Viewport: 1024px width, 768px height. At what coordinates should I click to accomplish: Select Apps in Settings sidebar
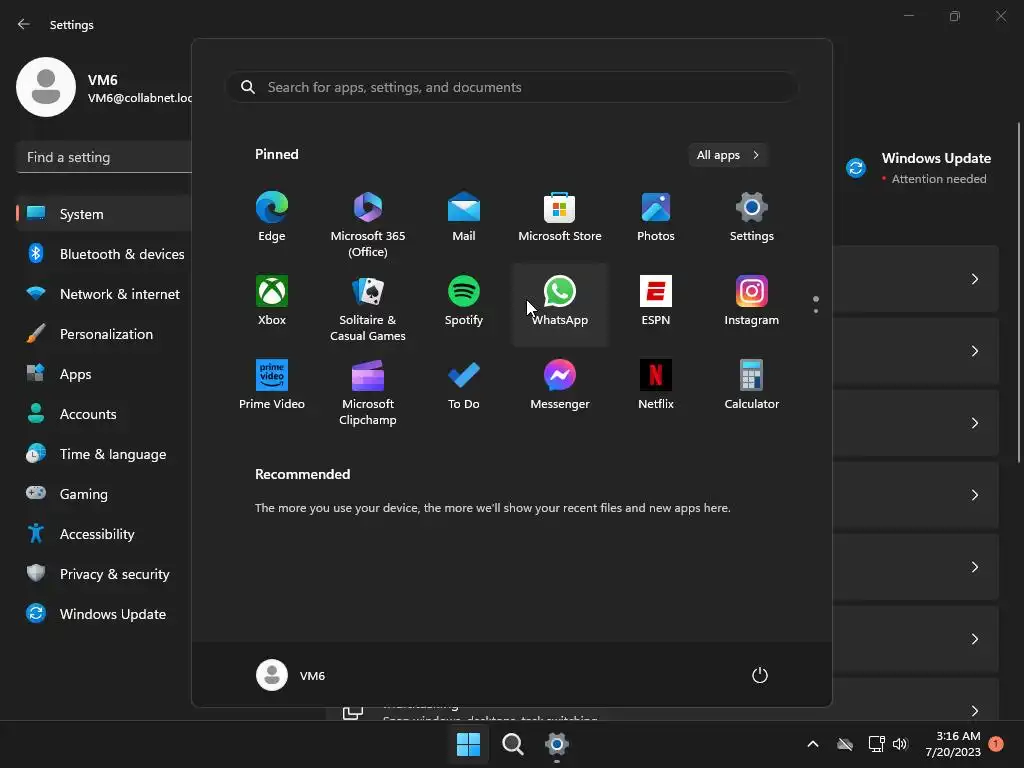point(104,374)
